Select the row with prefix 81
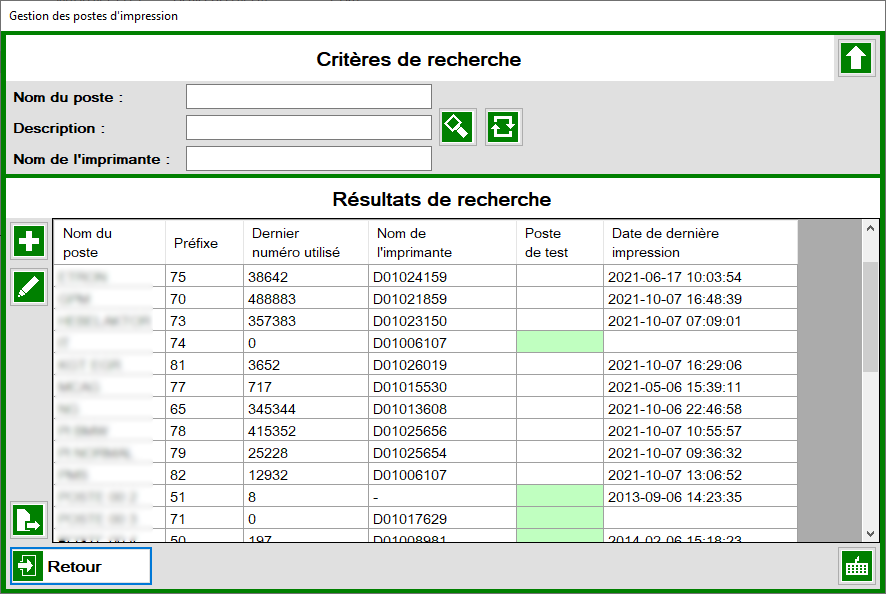 click(300, 363)
